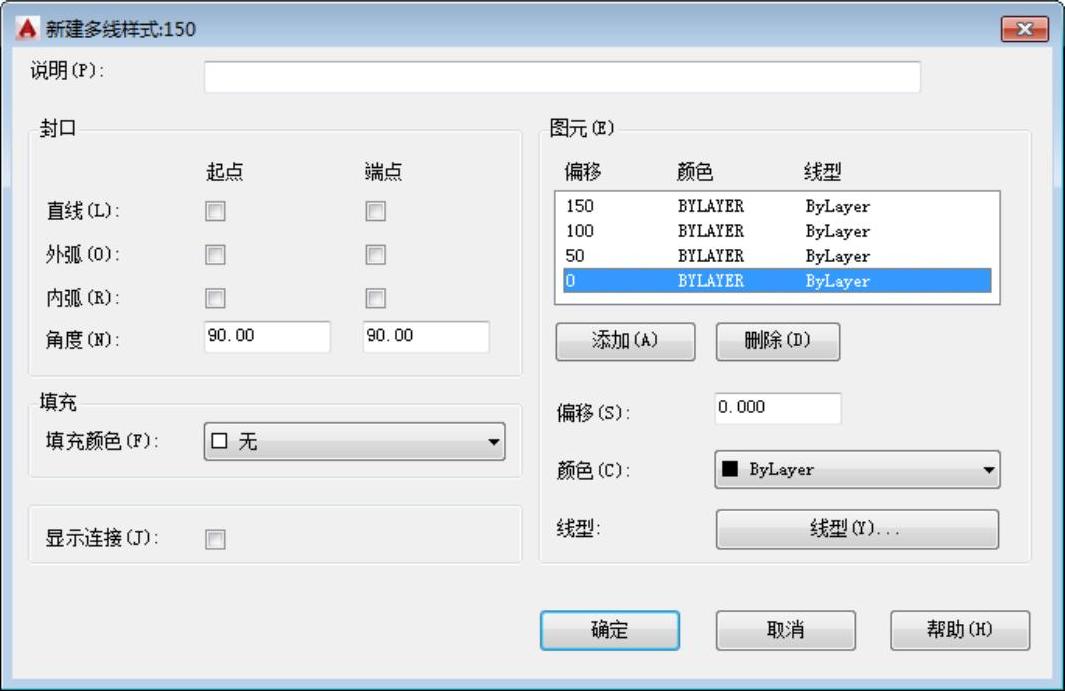
Task: Click the black ByLayer color swatch
Action: pyautogui.click(x=730, y=469)
